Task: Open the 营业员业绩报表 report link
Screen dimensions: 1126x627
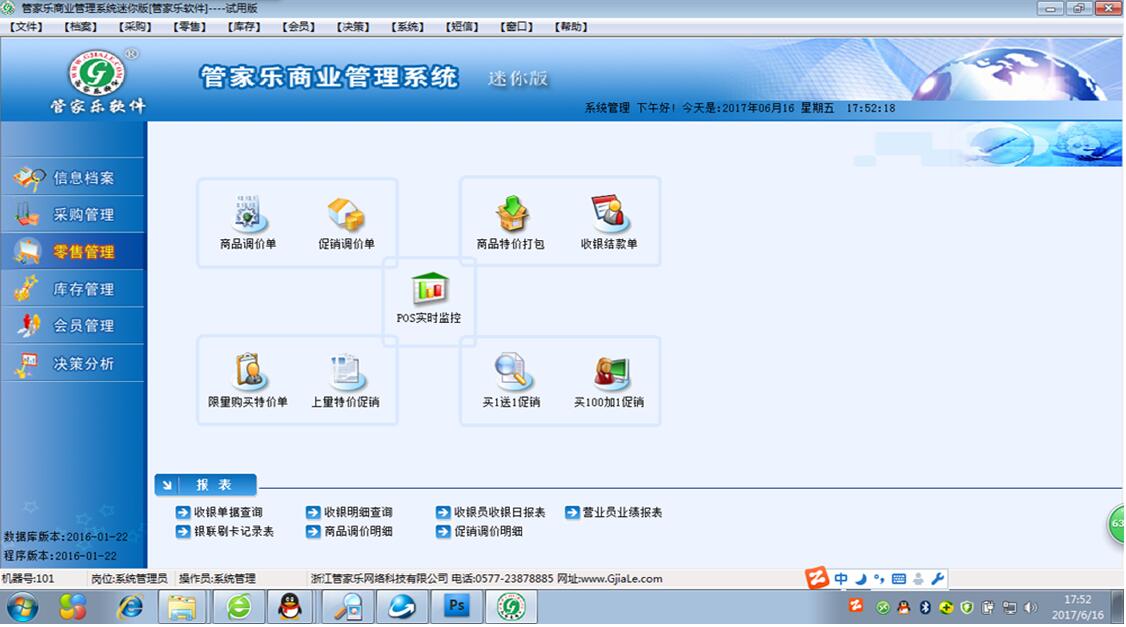Action: [x=614, y=512]
